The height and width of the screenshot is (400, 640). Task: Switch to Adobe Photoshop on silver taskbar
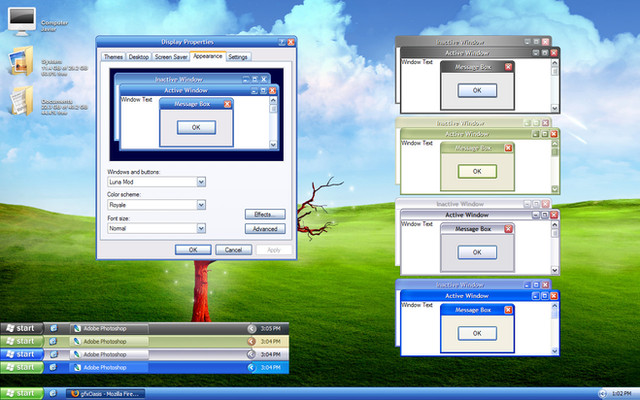[x=109, y=354]
